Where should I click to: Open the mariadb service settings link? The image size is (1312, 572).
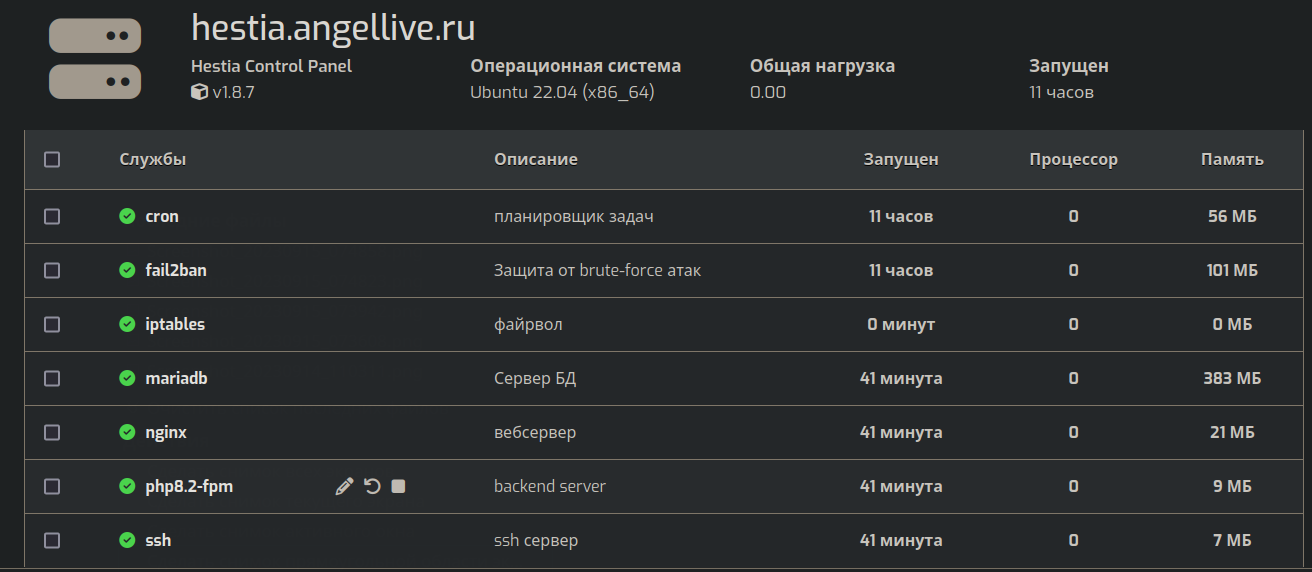pos(176,378)
